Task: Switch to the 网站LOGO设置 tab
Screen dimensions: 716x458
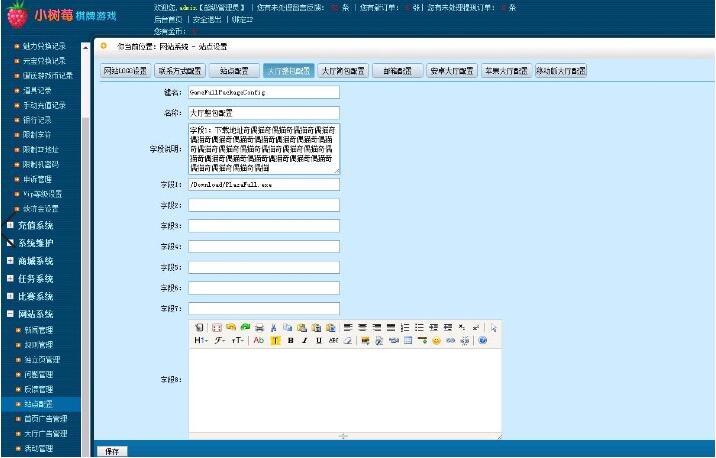Action: [x=126, y=71]
